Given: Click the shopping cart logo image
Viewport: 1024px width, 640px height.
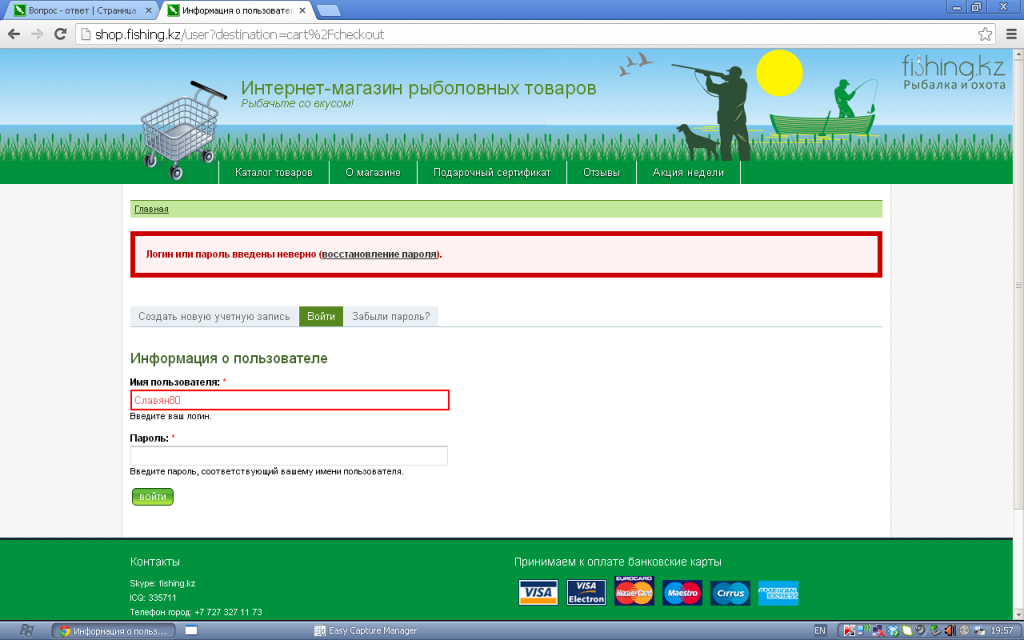Looking at the screenshot, I should [x=178, y=129].
